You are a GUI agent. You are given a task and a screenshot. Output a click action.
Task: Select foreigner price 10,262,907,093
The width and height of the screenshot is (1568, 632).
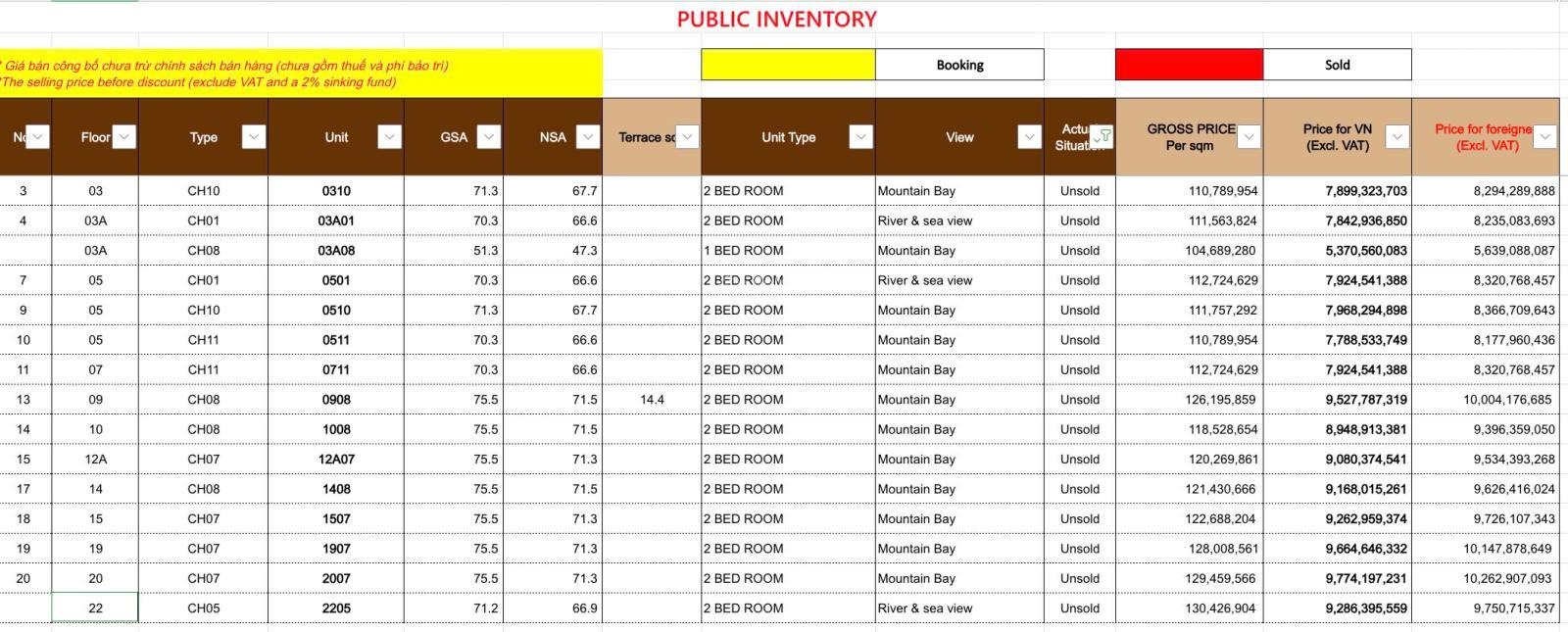coord(1486,579)
